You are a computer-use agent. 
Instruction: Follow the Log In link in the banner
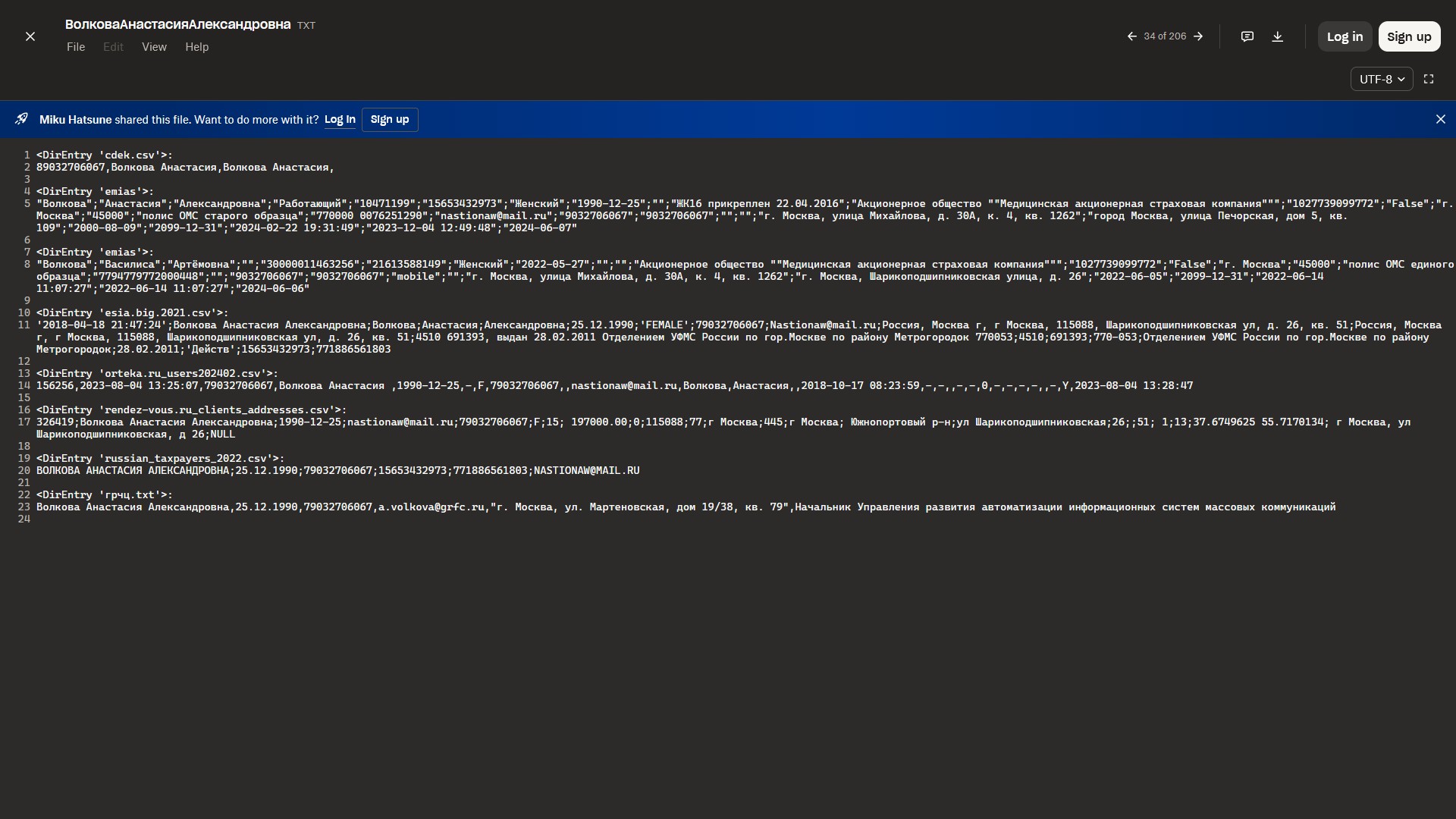pos(340,119)
